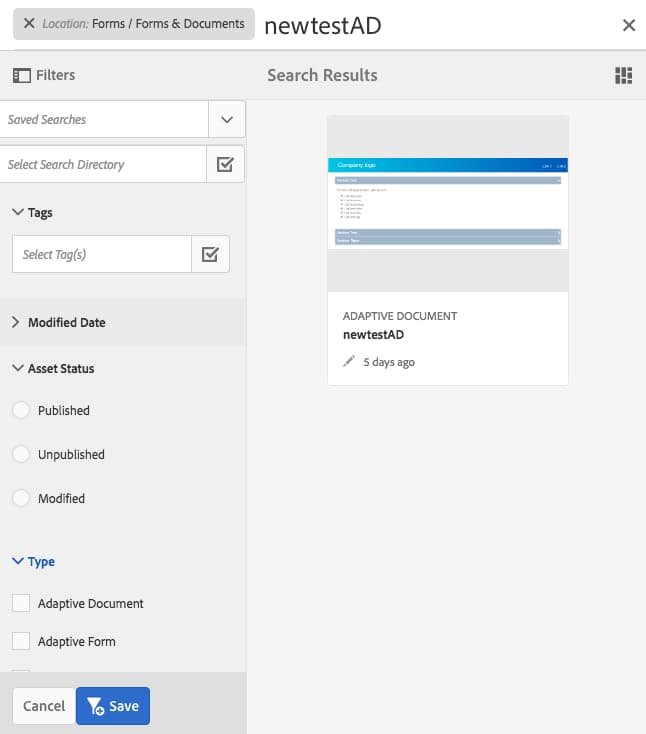
Task: Toggle the Filters rail icon
Action: pyautogui.click(x=20, y=75)
